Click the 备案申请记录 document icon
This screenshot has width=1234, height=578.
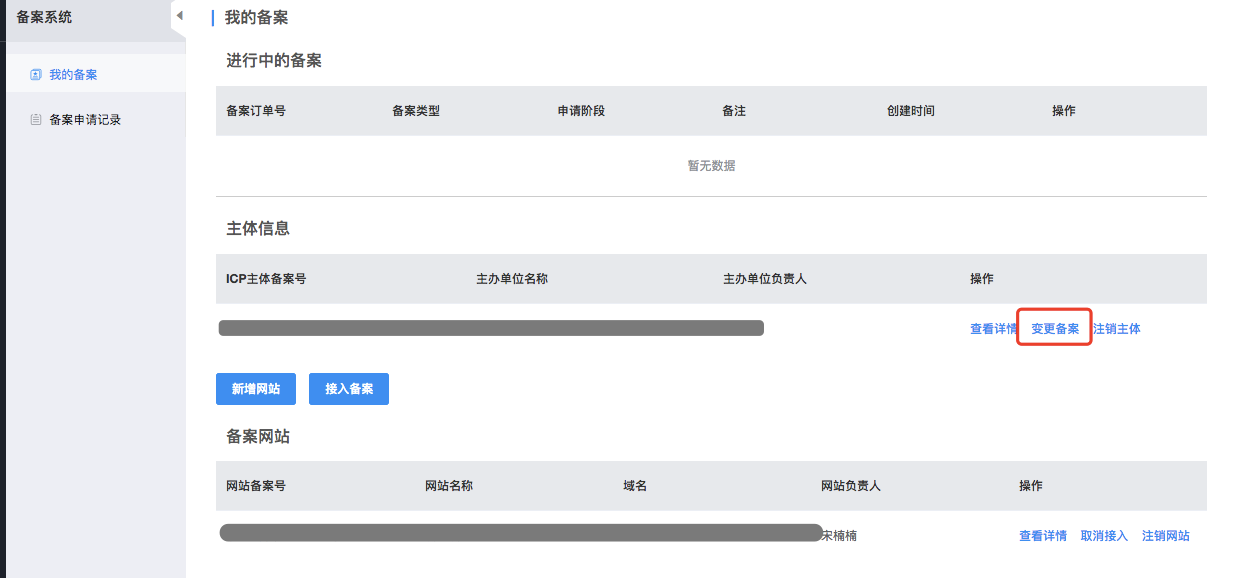pyautogui.click(x=36, y=120)
